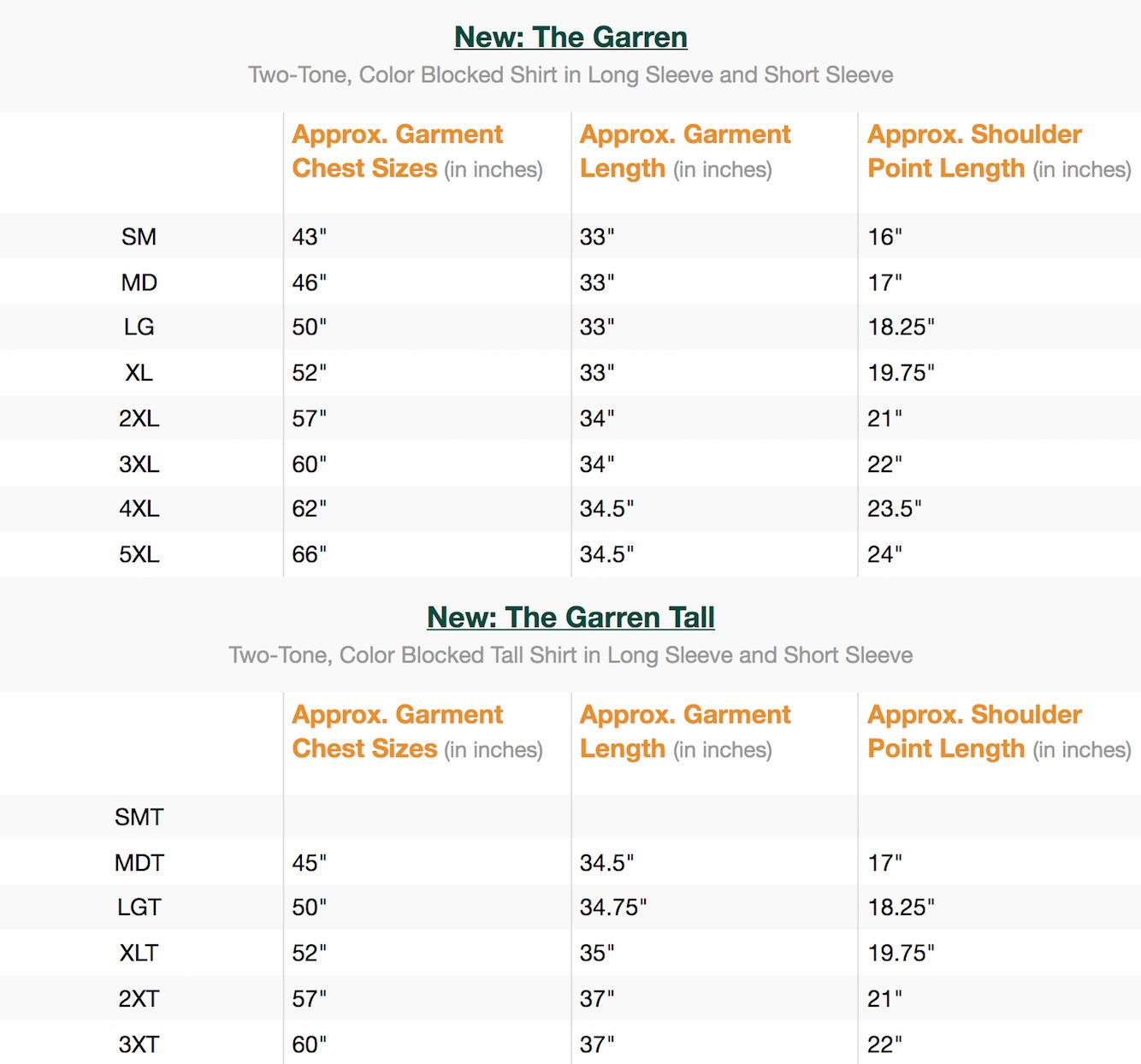
Task: Select the 24" shoulder value for 5XL
Action: pyautogui.click(x=884, y=555)
